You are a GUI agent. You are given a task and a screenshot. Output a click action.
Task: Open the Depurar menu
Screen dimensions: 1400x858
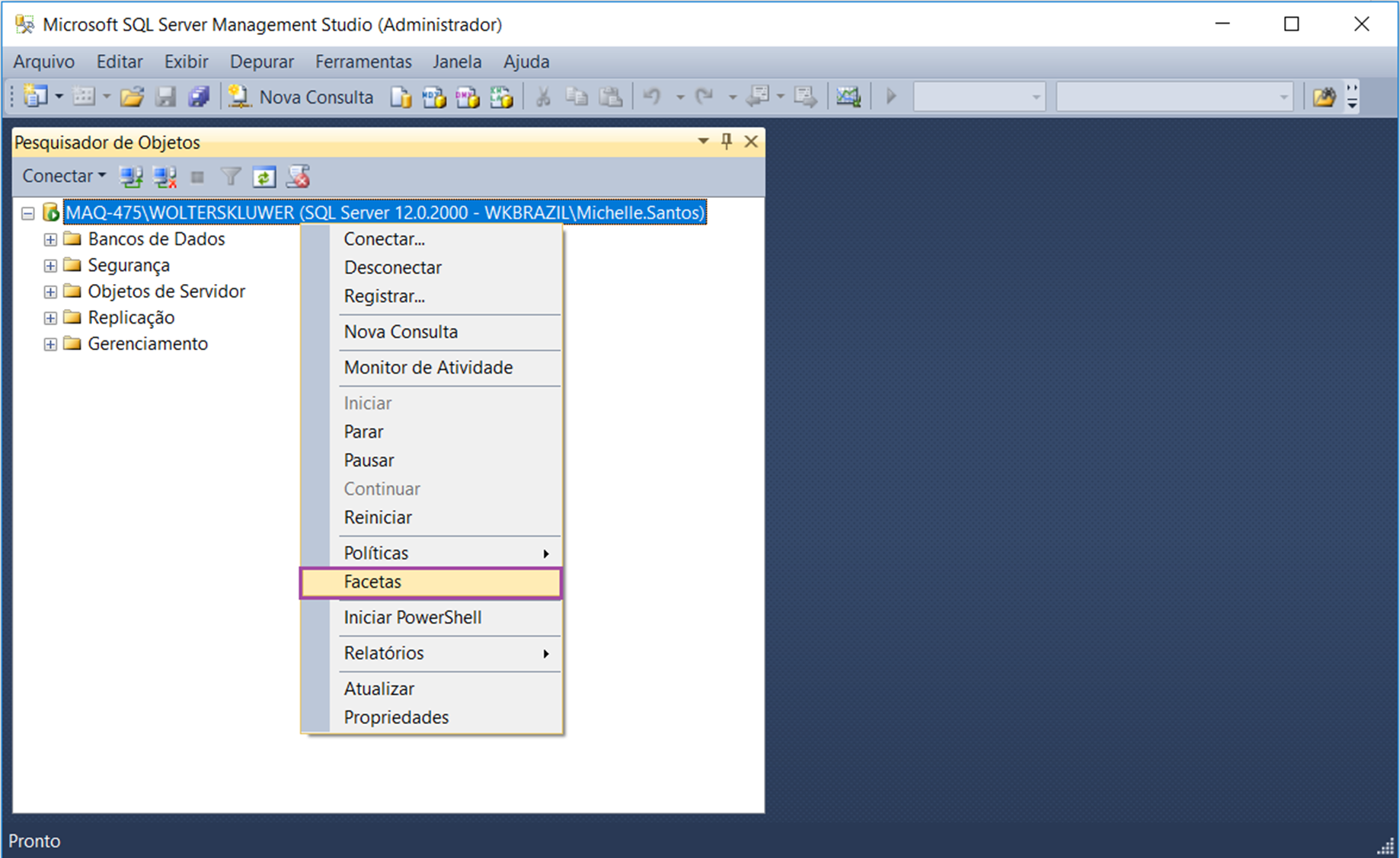tap(262, 62)
